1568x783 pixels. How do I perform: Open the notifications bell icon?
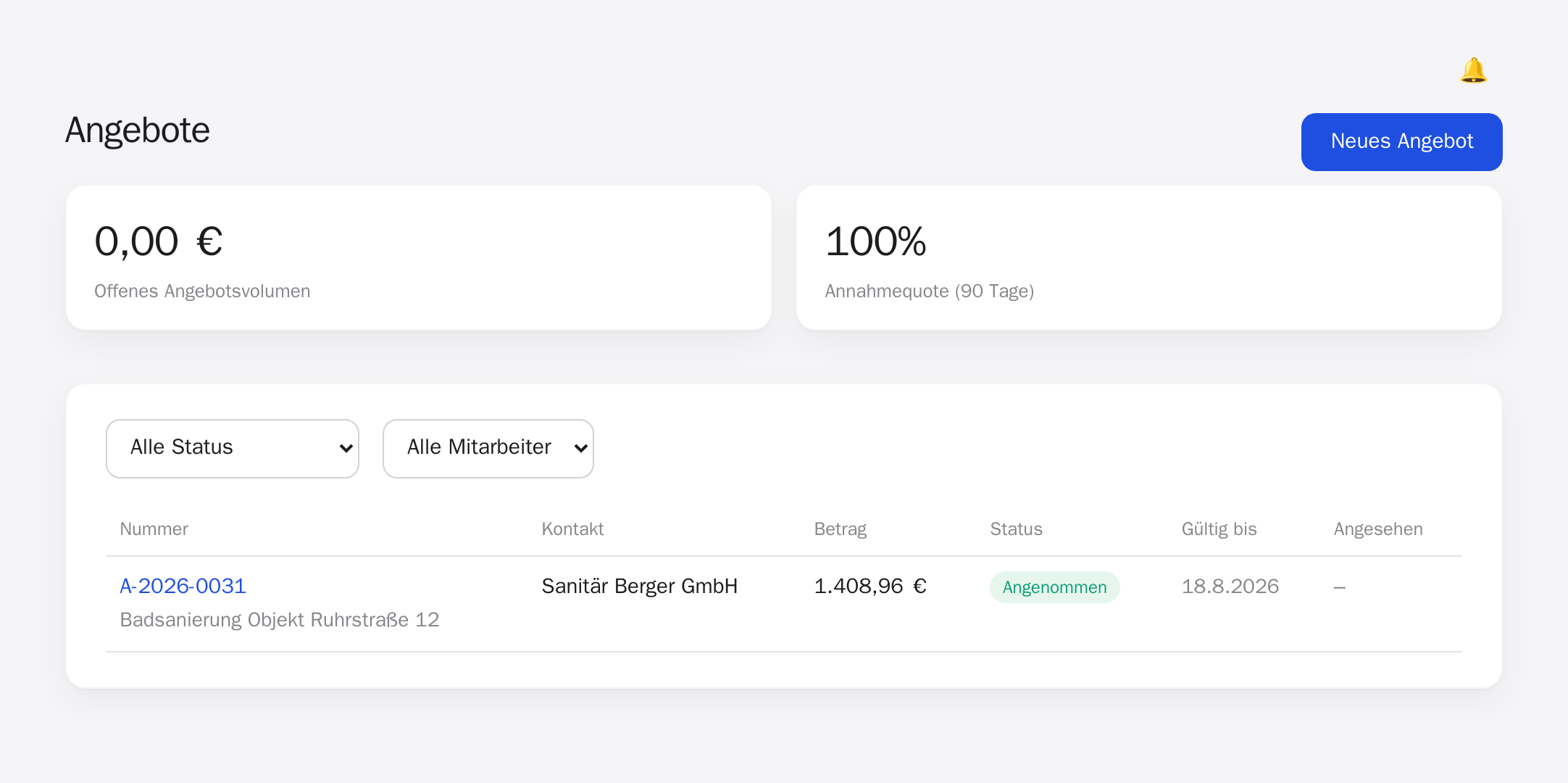(x=1473, y=70)
